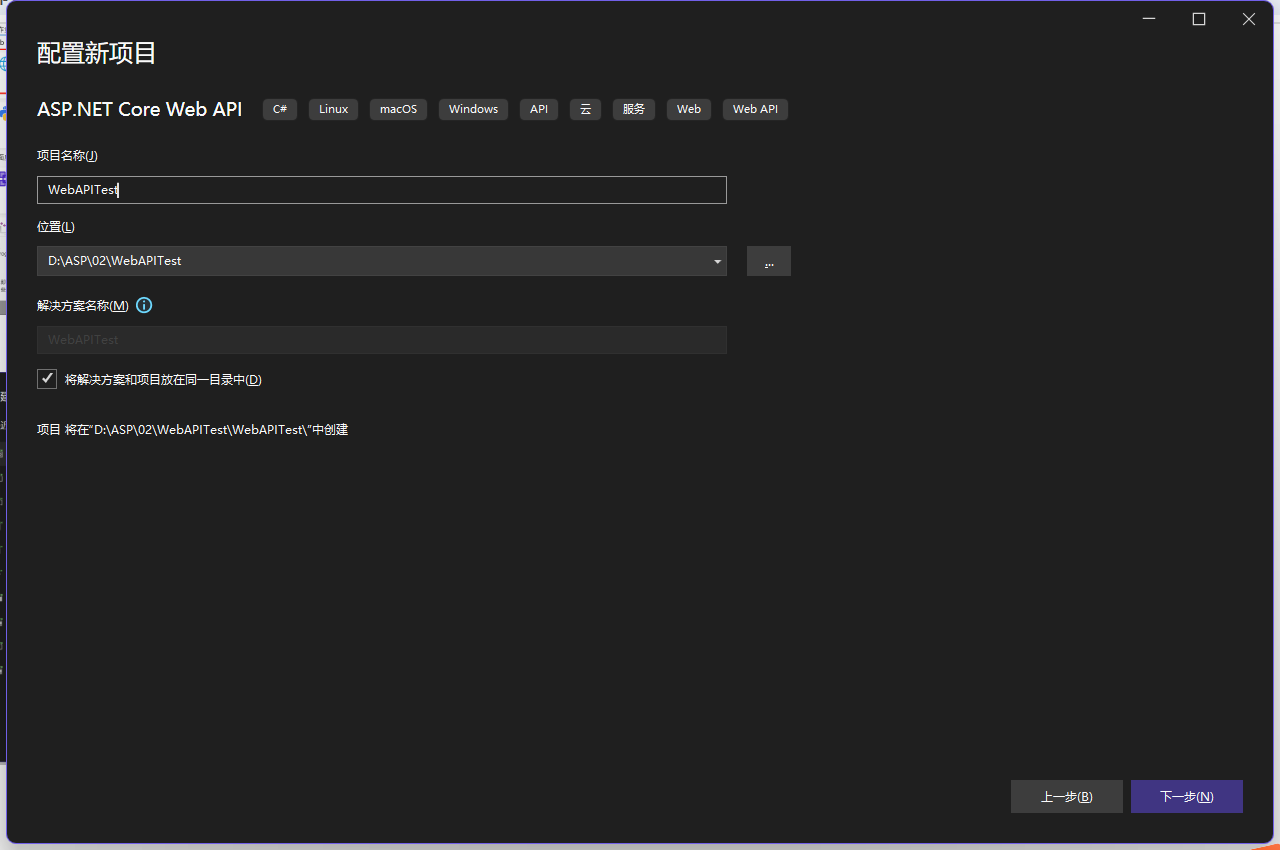Focus the project name field WebAPITest
Viewport: 1280px width, 850px height.
point(382,190)
